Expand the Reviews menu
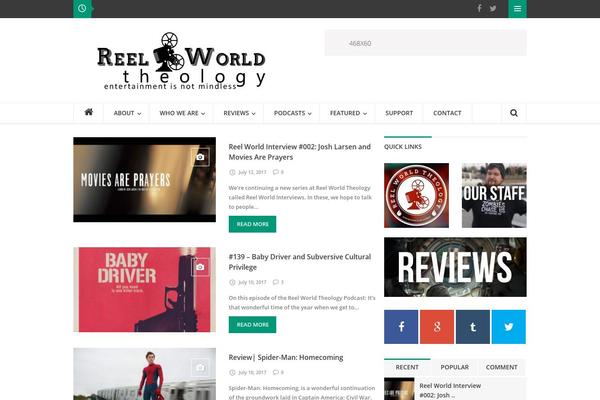 [239, 113]
